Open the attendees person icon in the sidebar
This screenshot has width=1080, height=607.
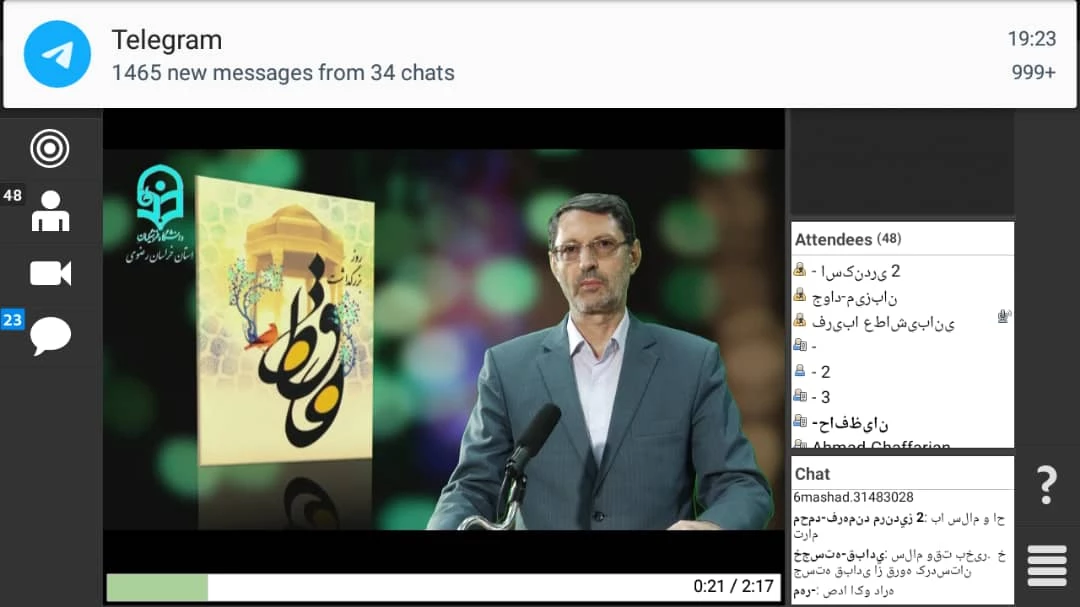click(x=50, y=211)
